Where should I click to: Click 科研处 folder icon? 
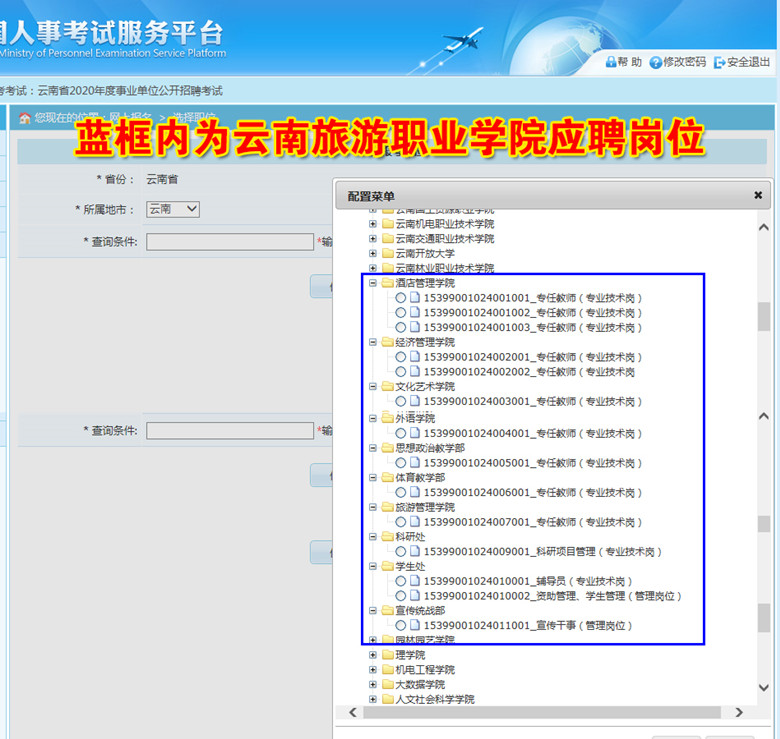[387, 537]
